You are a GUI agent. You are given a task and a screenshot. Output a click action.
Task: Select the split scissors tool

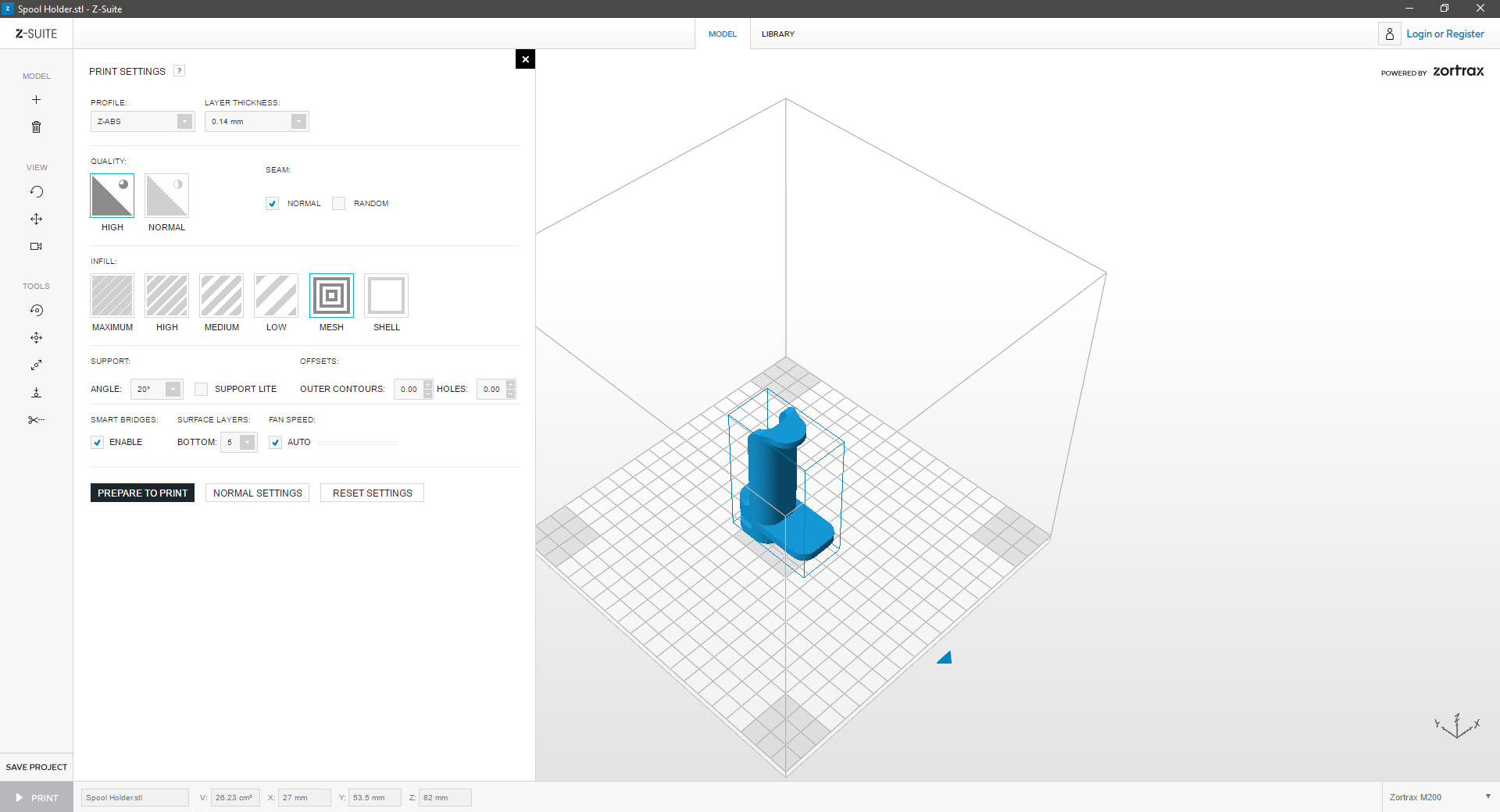36,420
